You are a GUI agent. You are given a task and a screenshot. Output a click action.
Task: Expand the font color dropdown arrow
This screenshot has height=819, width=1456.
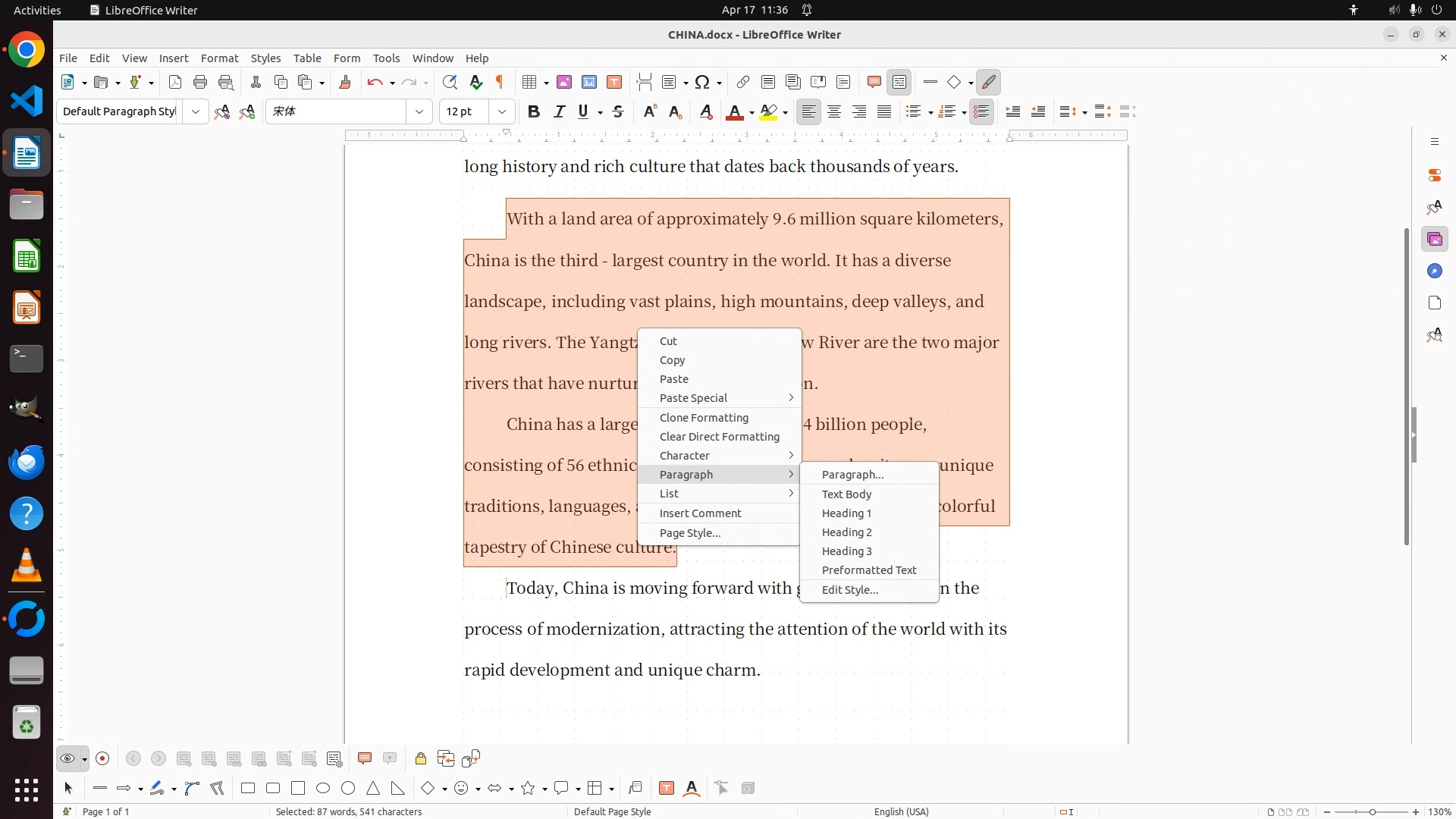752,113
